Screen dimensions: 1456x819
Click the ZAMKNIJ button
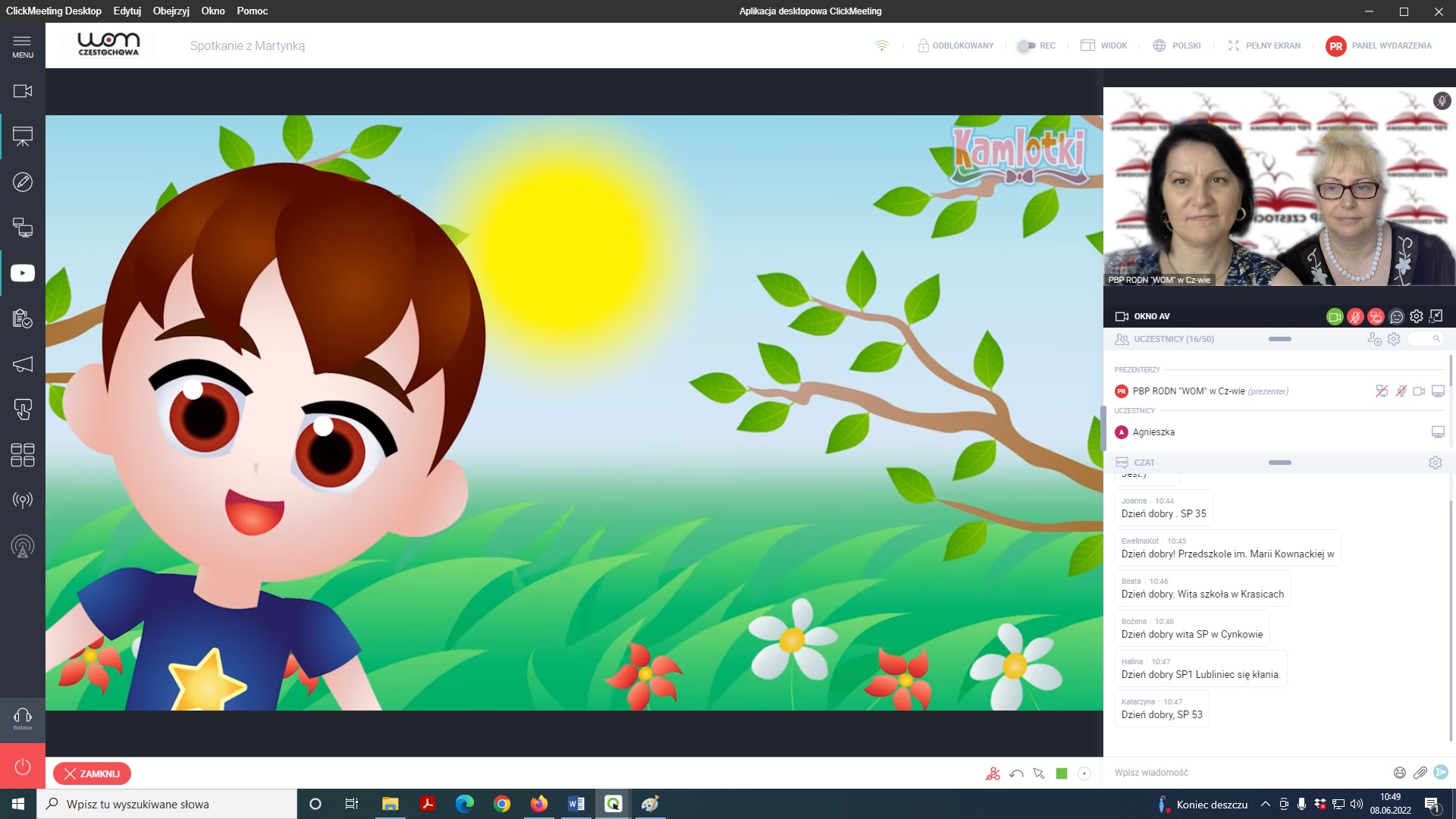point(92,773)
